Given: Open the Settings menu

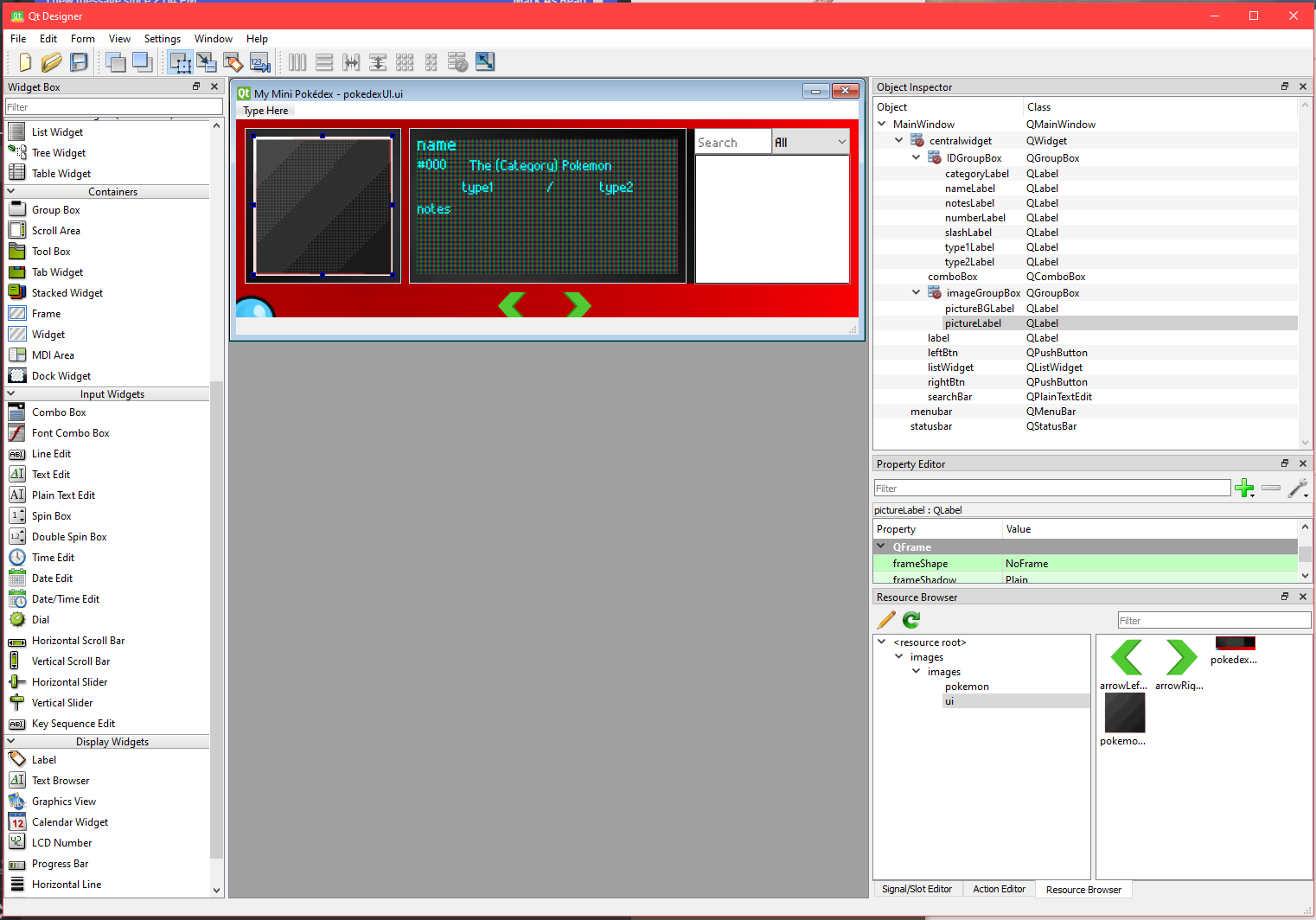Looking at the screenshot, I should point(163,39).
